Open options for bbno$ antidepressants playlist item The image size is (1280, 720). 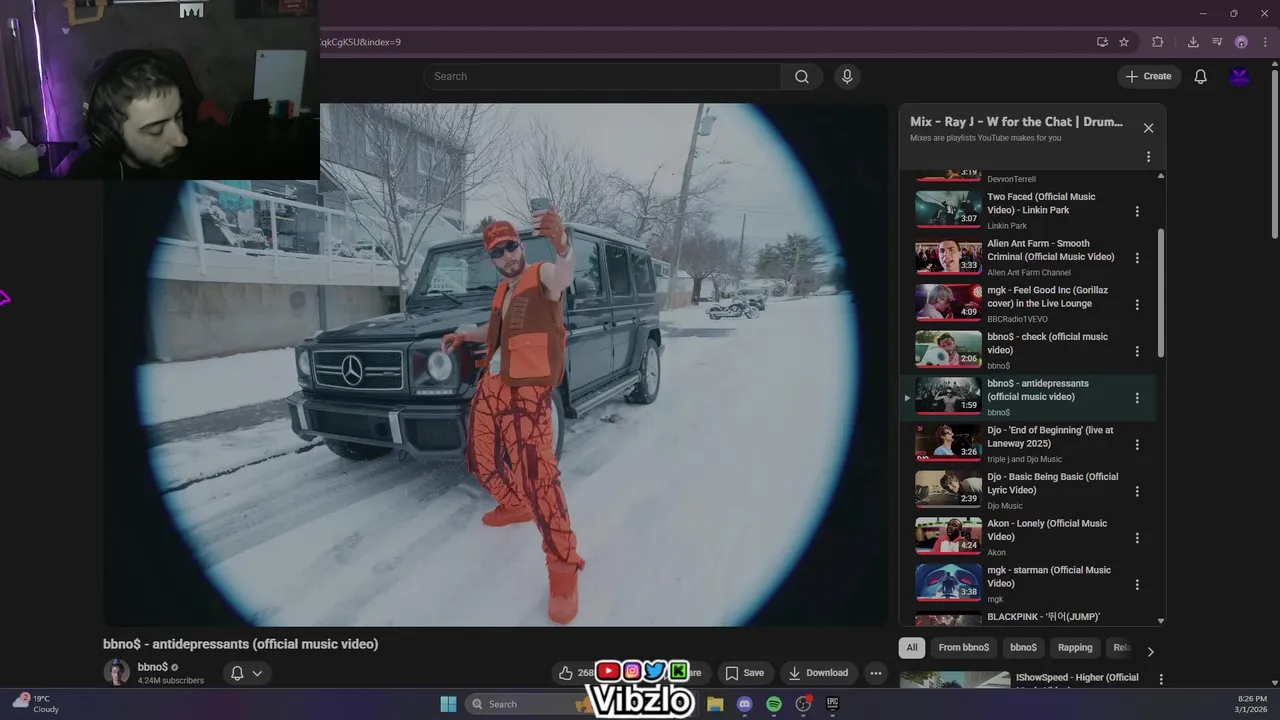point(1137,398)
